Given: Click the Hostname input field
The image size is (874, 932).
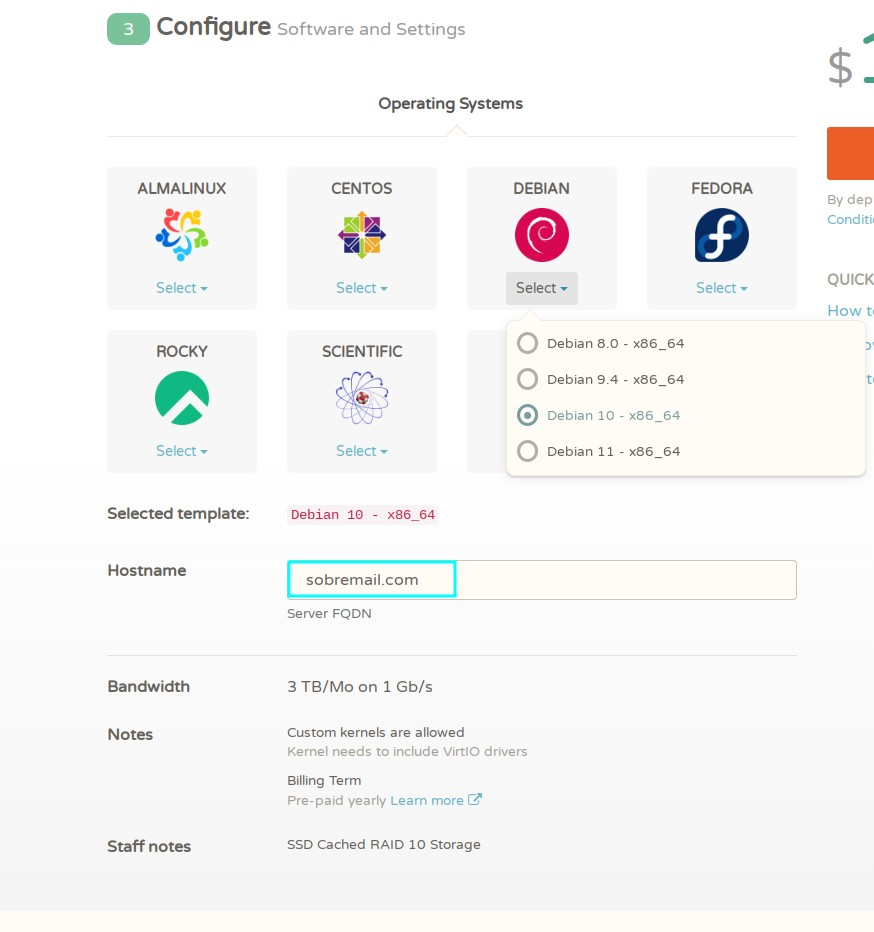Looking at the screenshot, I should pyautogui.click(x=542, y=580).
